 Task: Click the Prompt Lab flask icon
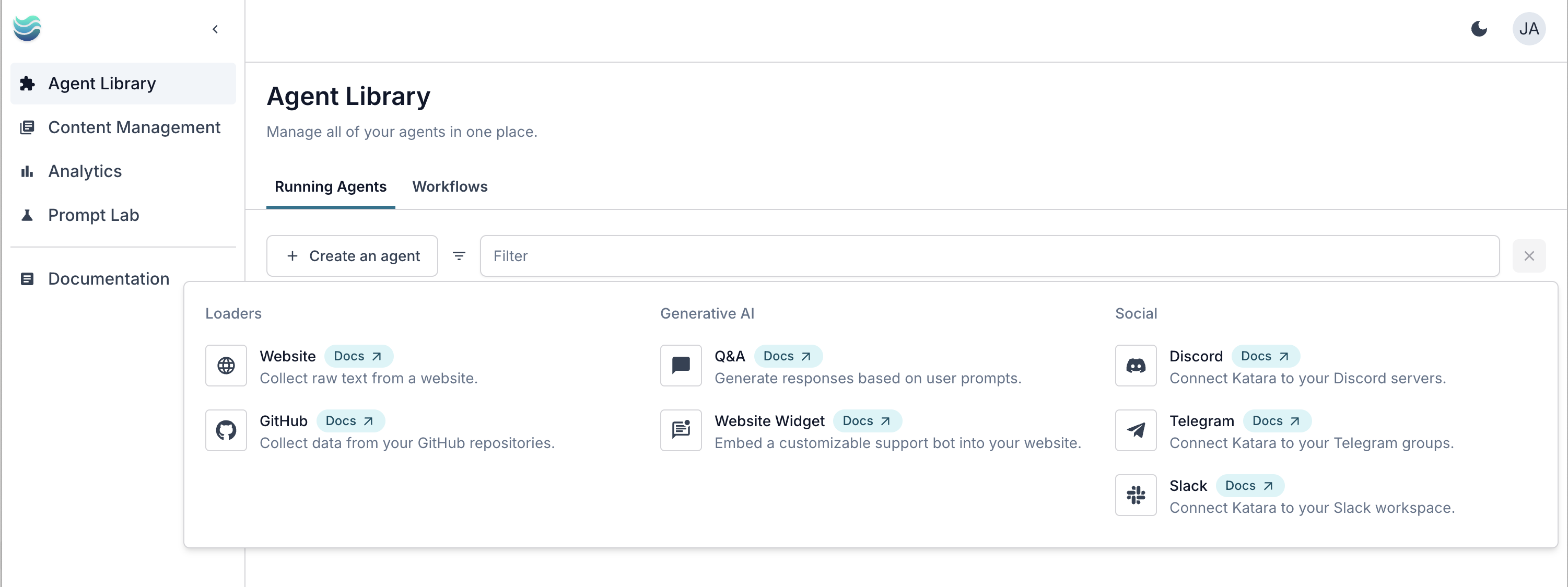click(27, 216)
